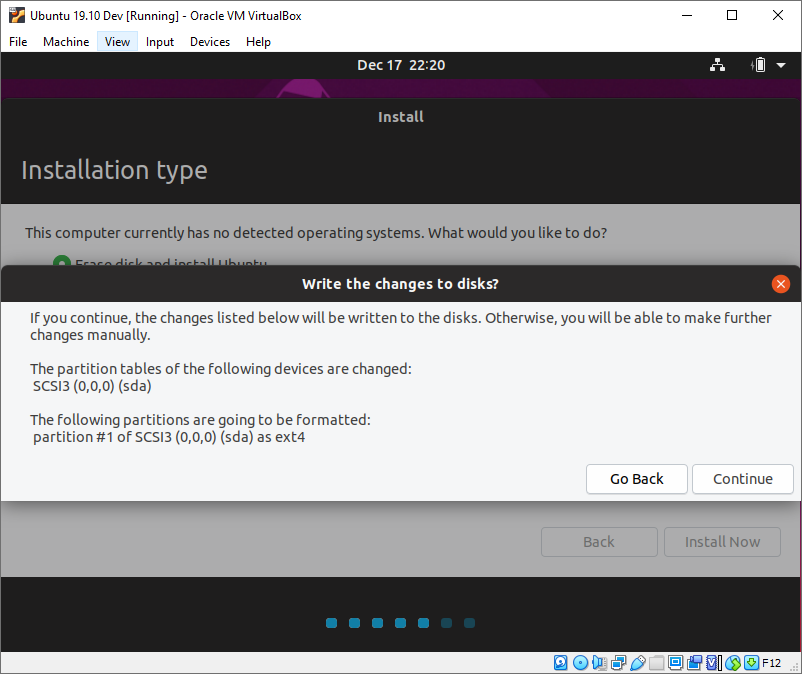
Task: Click the display status icon
Action: [676, 663]
